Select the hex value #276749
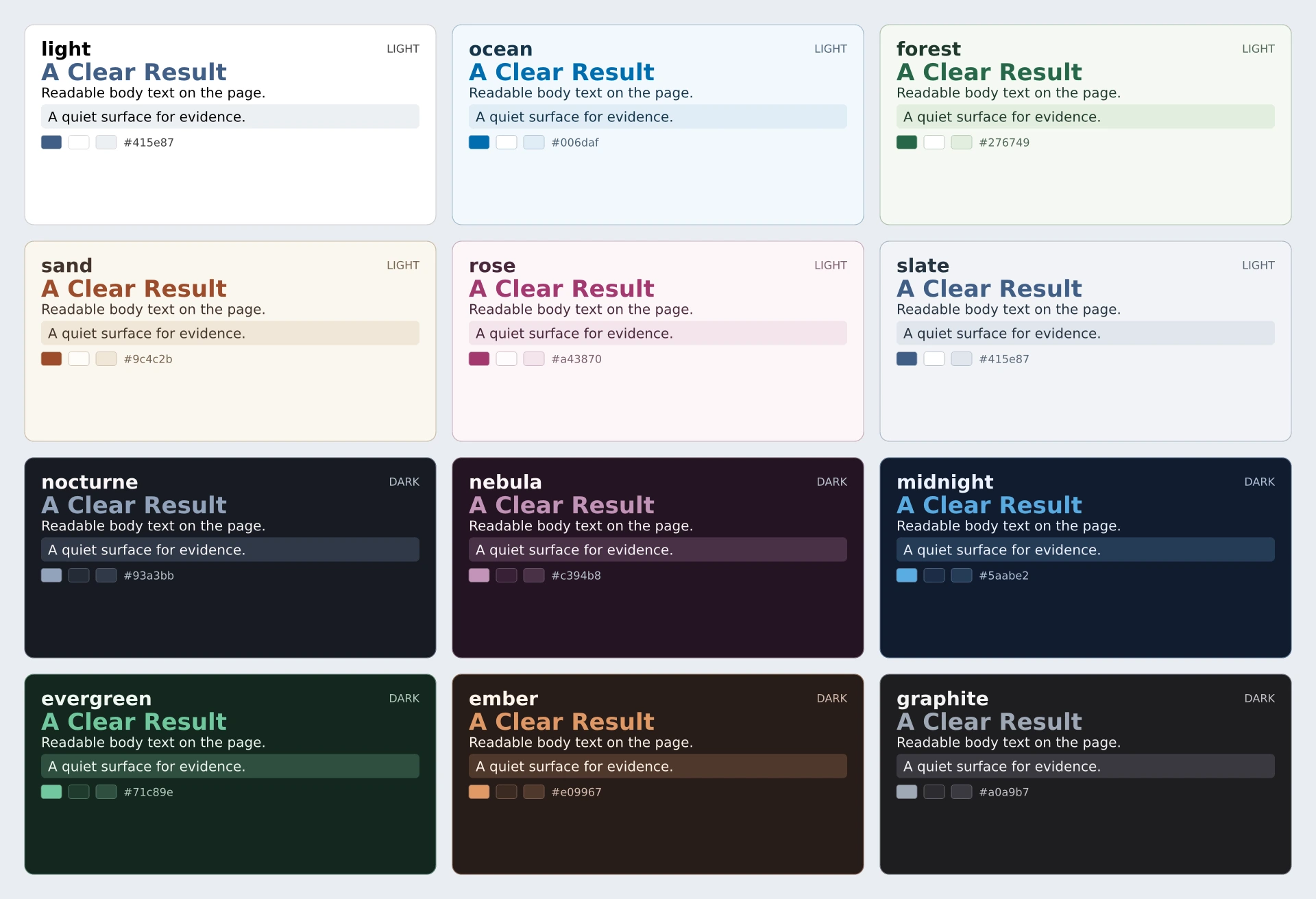The image size is (1316, 899). click(x=1004, y=143)
